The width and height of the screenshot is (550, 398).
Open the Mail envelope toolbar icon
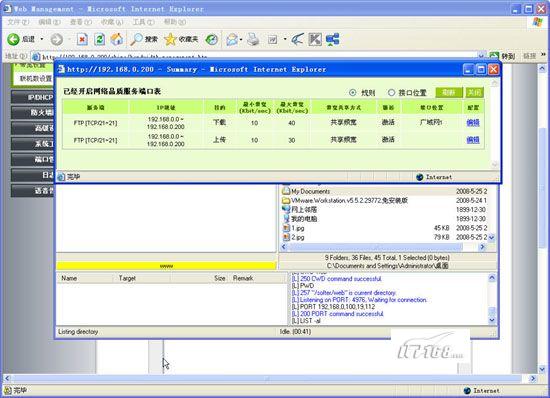232,39
